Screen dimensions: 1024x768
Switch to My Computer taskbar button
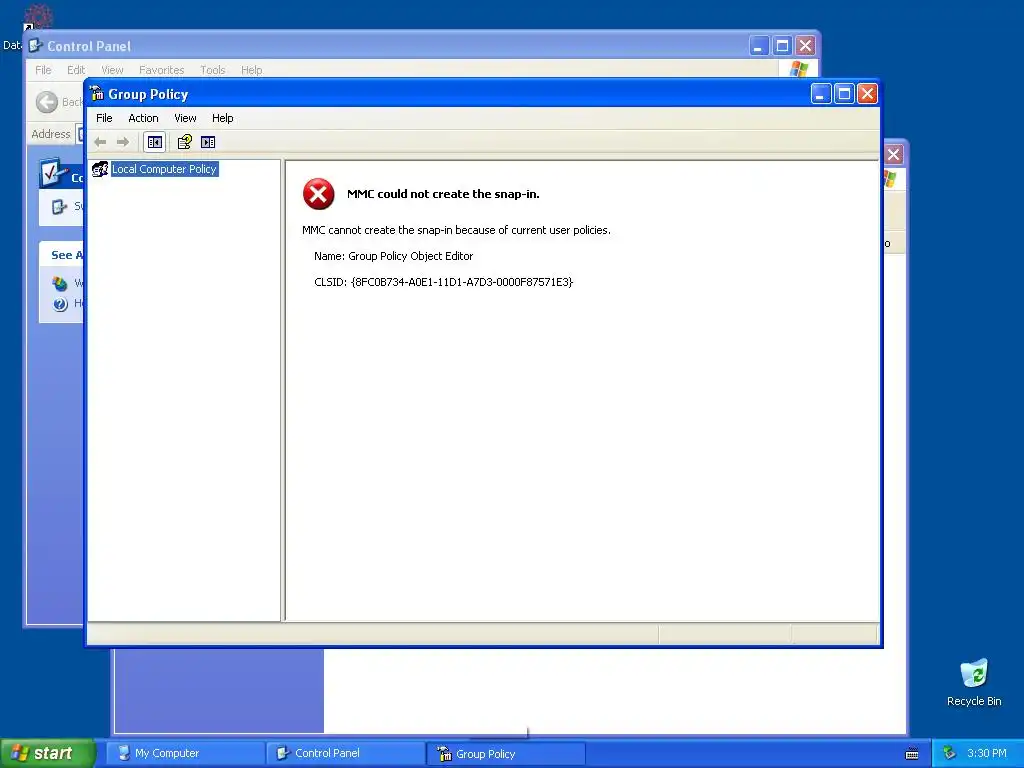[x=185, y=754]
